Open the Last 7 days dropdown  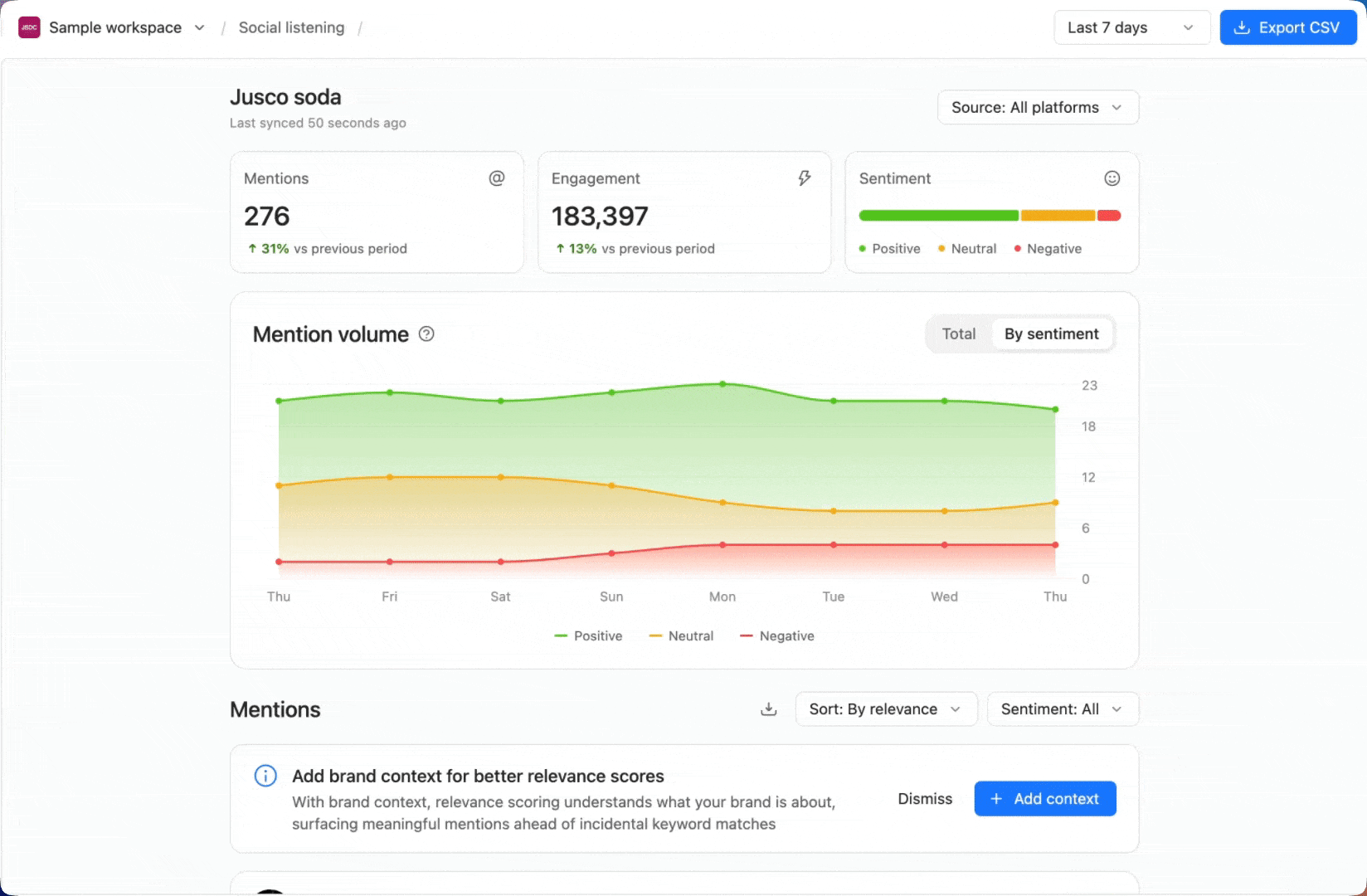(x=1132, y=27)
